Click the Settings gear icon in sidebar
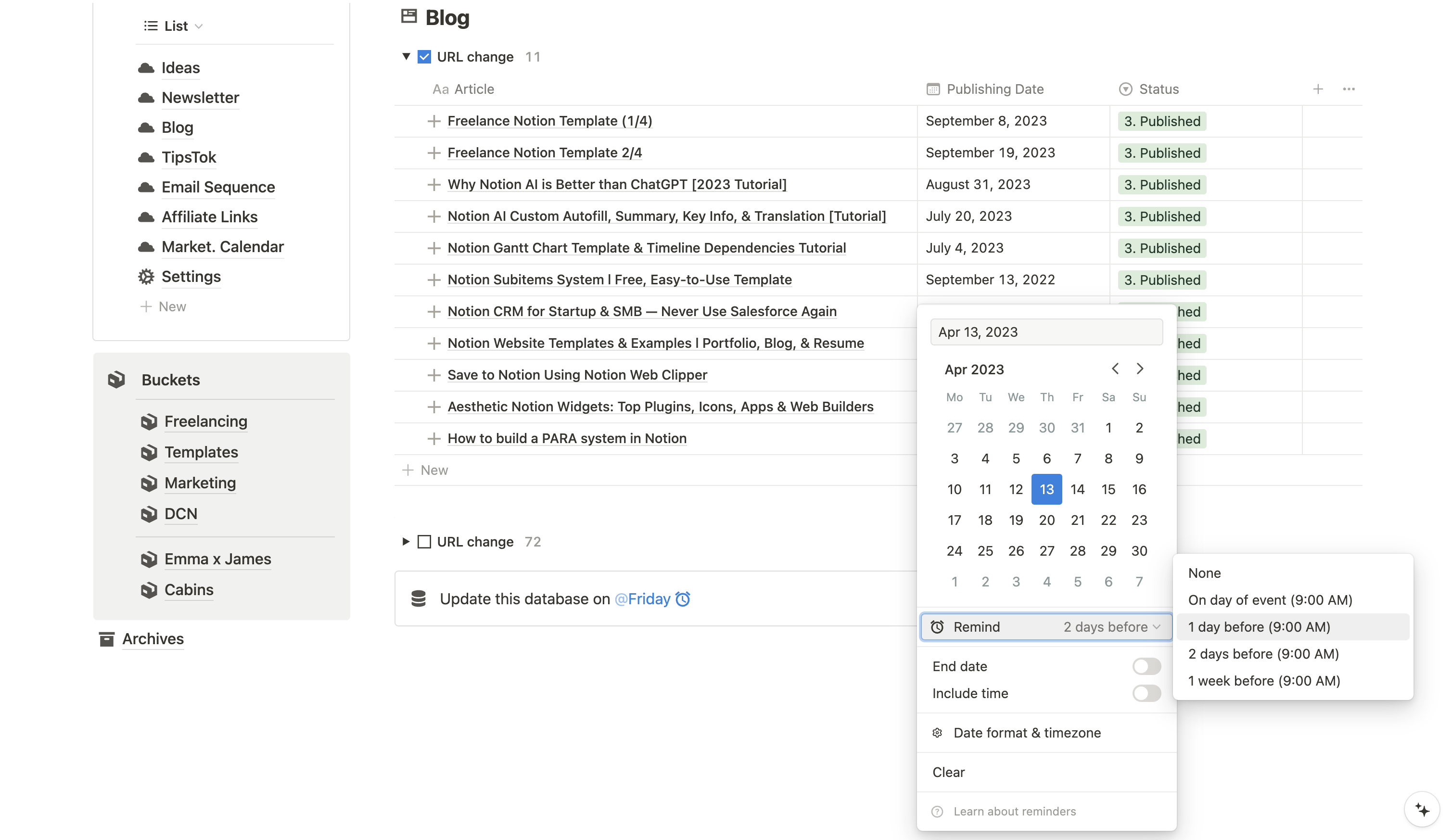 pyautogui.click(x=146, y=277)
